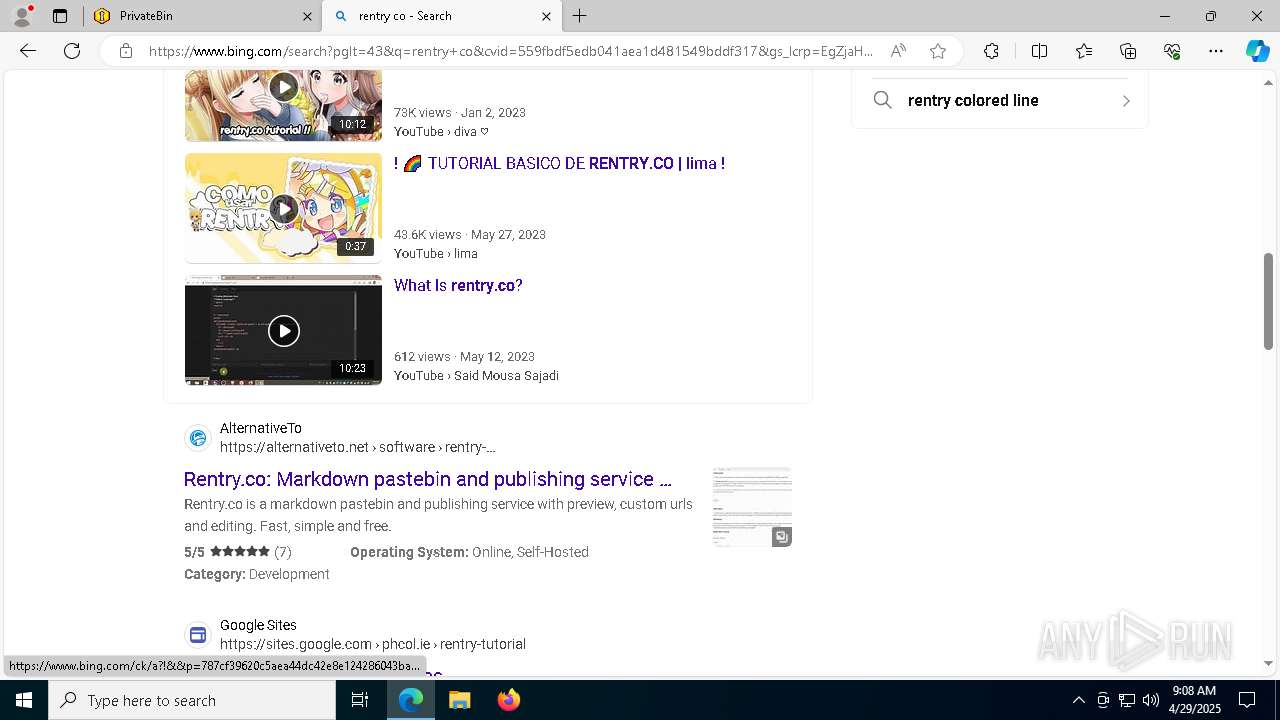Activate Read aloud icon
Screen dimensions: 1280x720
[898, 51]
